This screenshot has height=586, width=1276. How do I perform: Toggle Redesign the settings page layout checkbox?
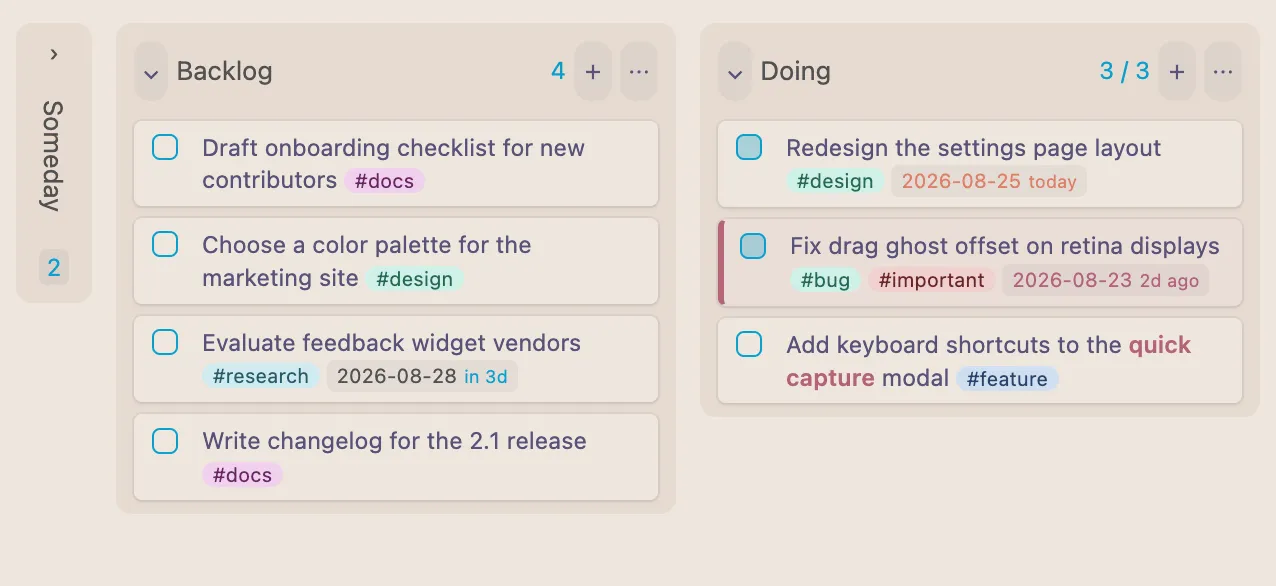pos(749,148)
